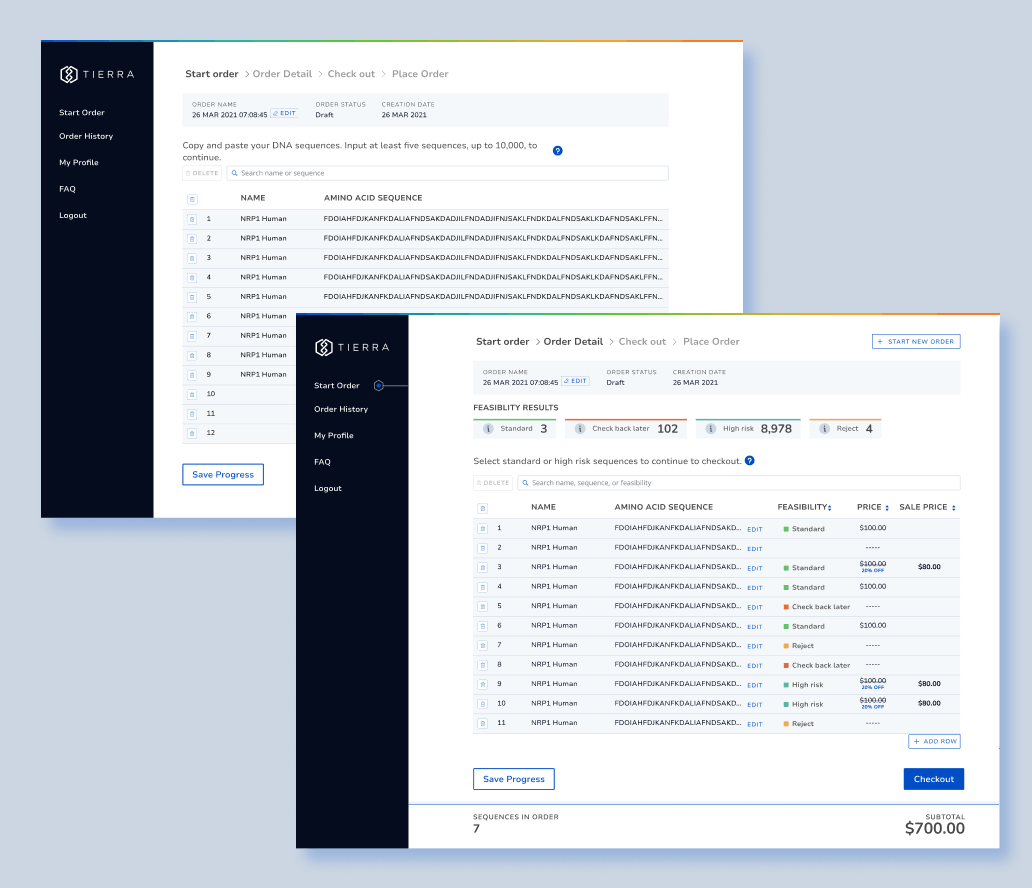The height and width of the screenshot is (888, 1032).
Task: Click the blue Checkout button
Action: pyautogui.click(x=933, y=779)
